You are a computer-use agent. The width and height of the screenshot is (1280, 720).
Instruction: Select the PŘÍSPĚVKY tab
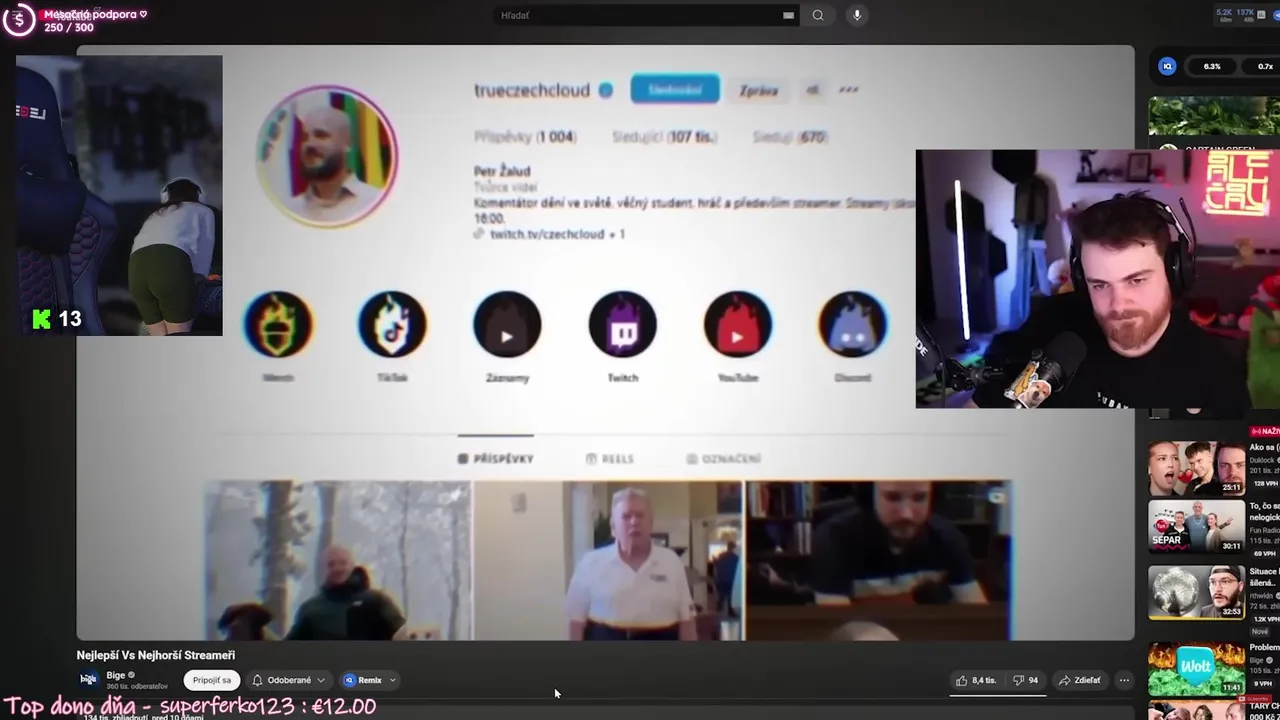coord(495,458)
